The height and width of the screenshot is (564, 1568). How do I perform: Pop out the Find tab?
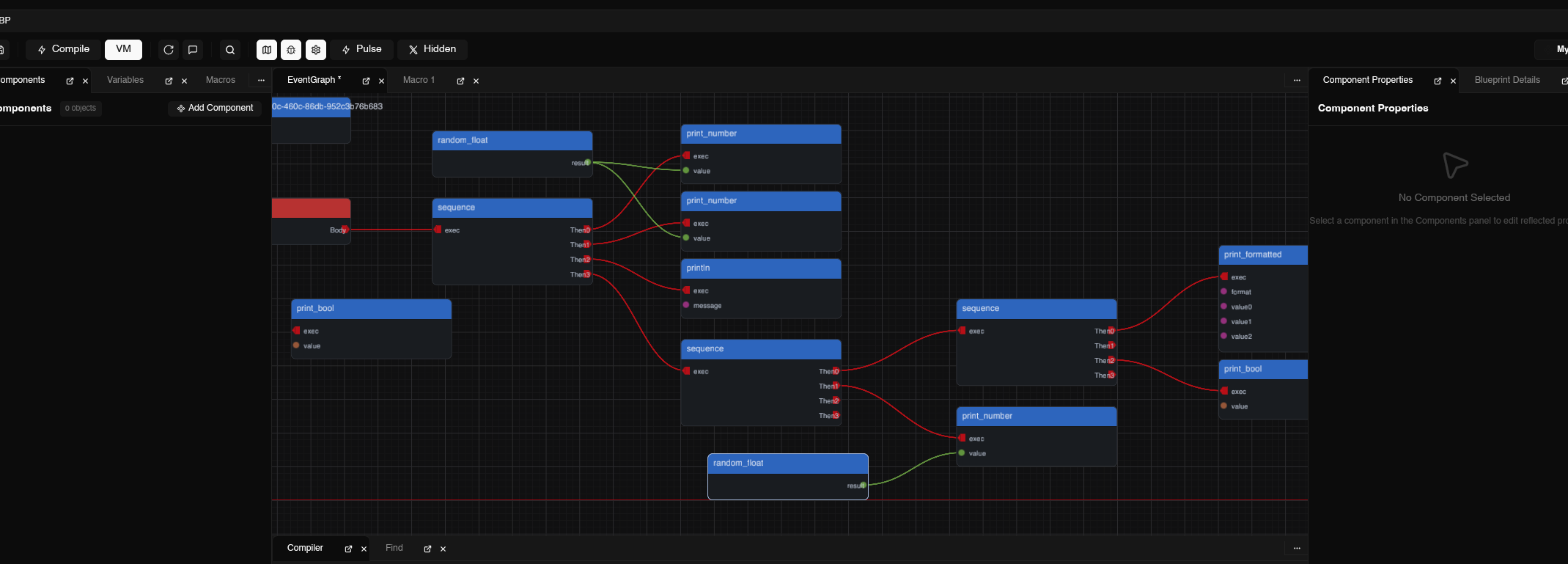[427, 549]
